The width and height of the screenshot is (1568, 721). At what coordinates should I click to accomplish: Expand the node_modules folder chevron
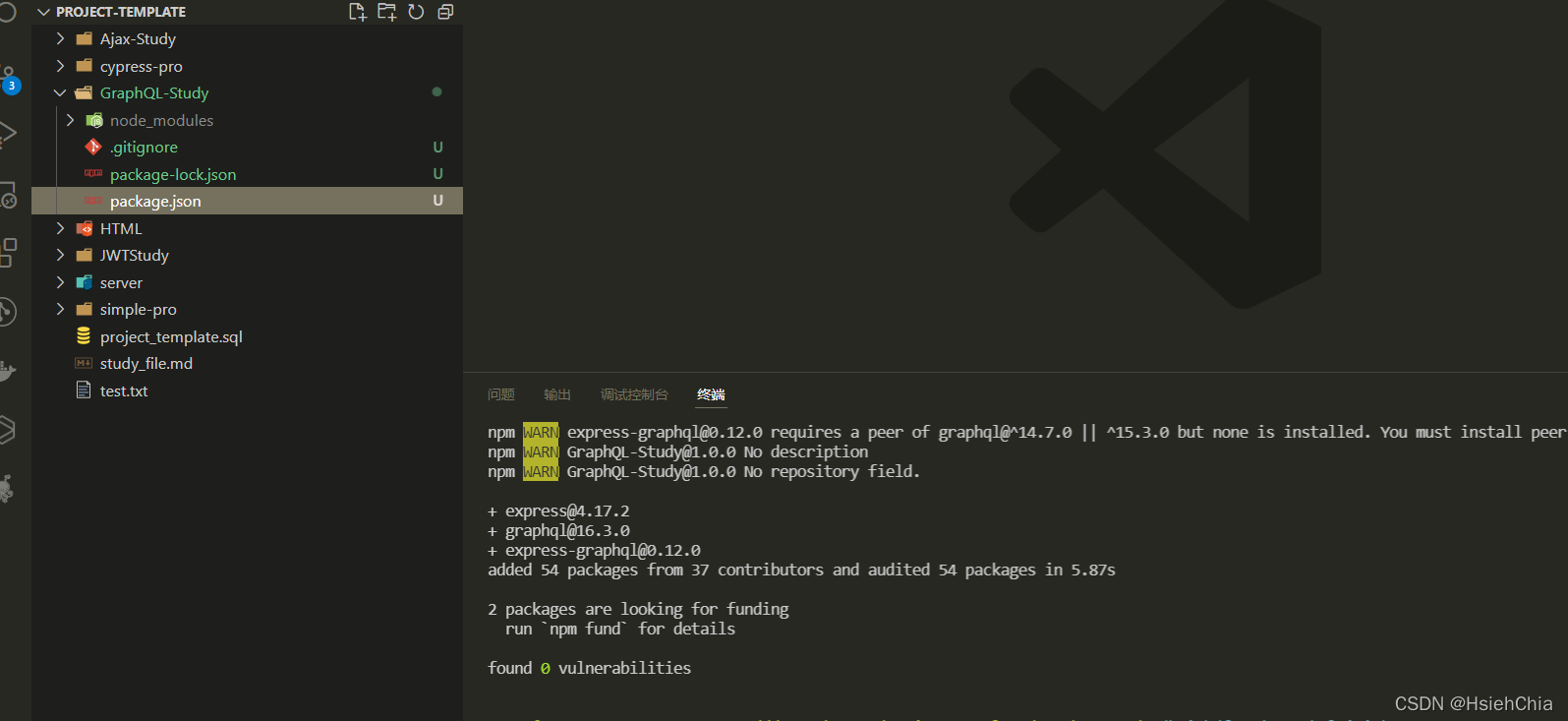(70, 120)
